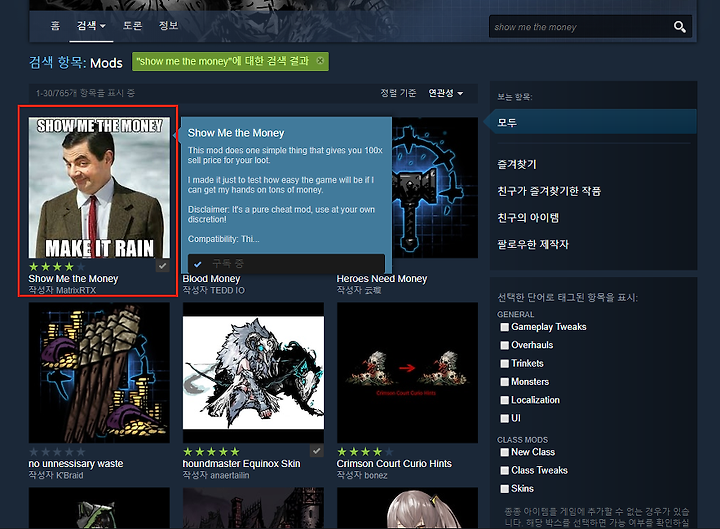Click the 1-30/765개 items count text
This screenshot has height=529, width=720.
click(85, 93)
